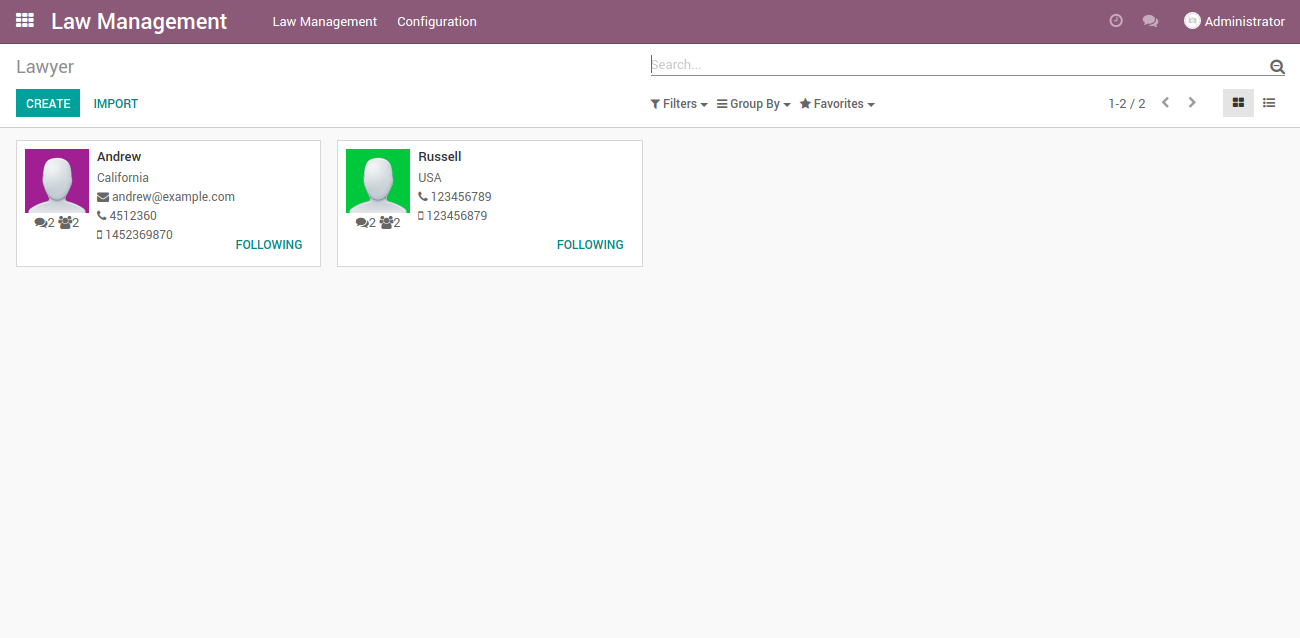
Task: Click phone number 123456789
Action: (461, 197)
